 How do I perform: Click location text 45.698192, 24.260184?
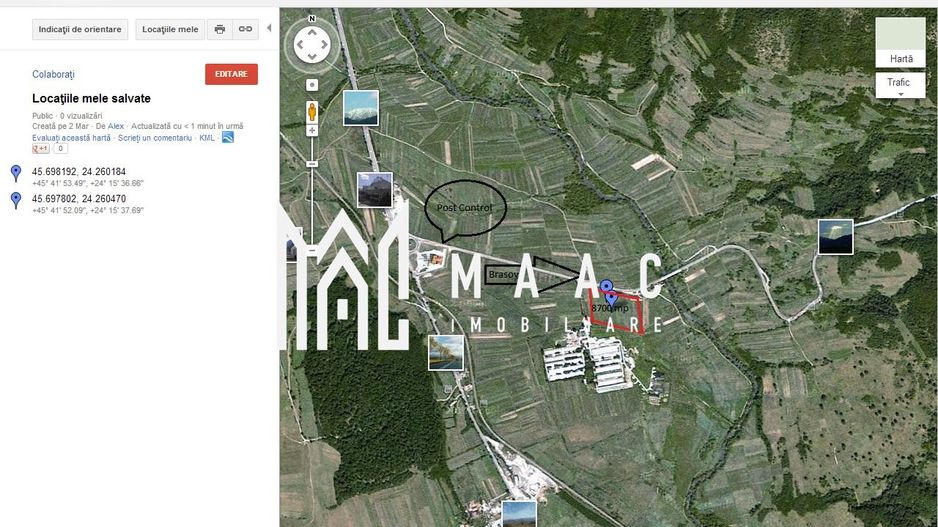79,172
